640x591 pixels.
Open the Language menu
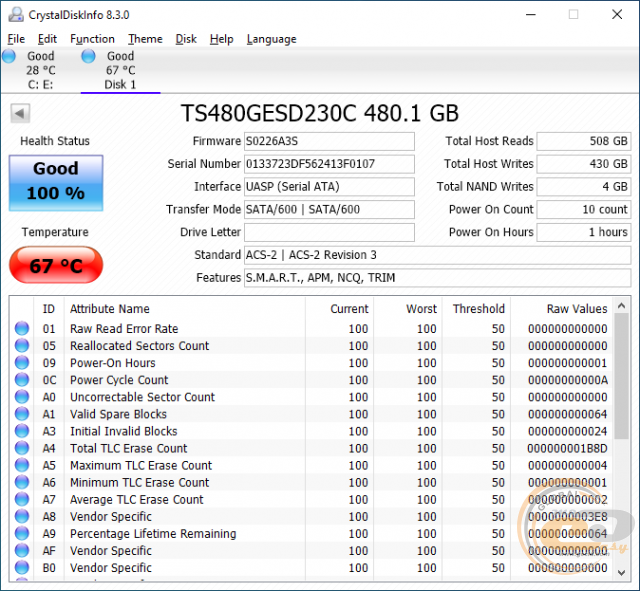pos(271,39)
